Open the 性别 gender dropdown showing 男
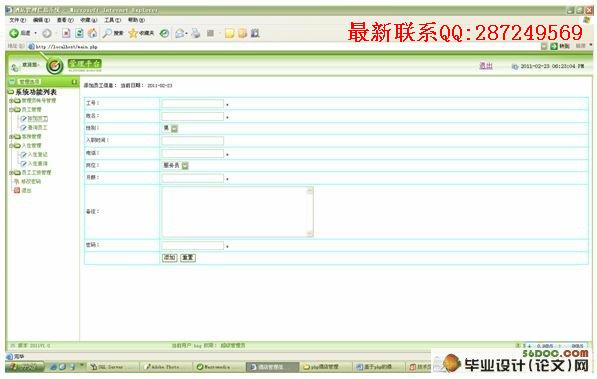The image size is (597, 379). (x=174, y=128)
